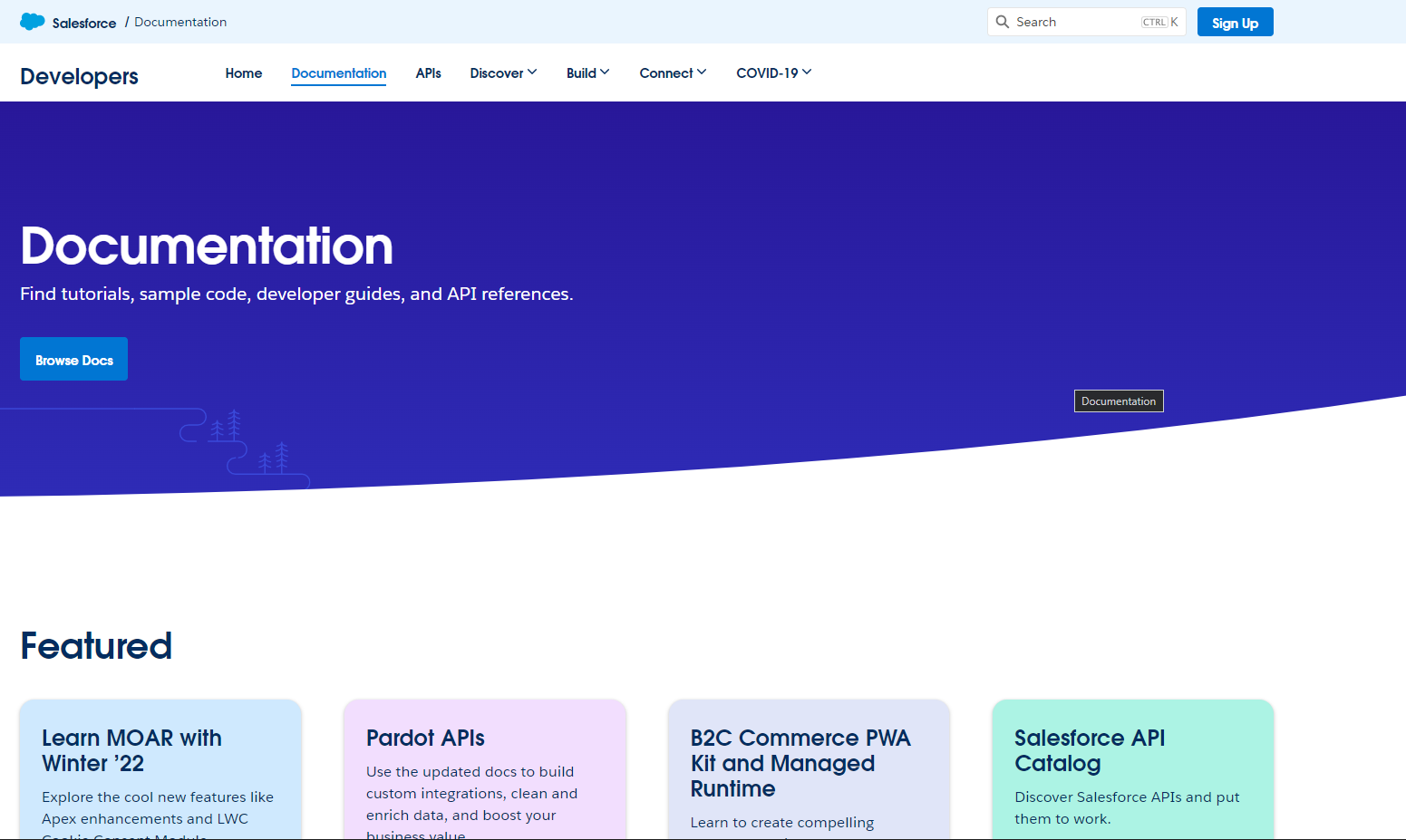This screenshot has height=840, width=1406.
Task: Open the Pardot APIs card
Action: coord(485,769)
